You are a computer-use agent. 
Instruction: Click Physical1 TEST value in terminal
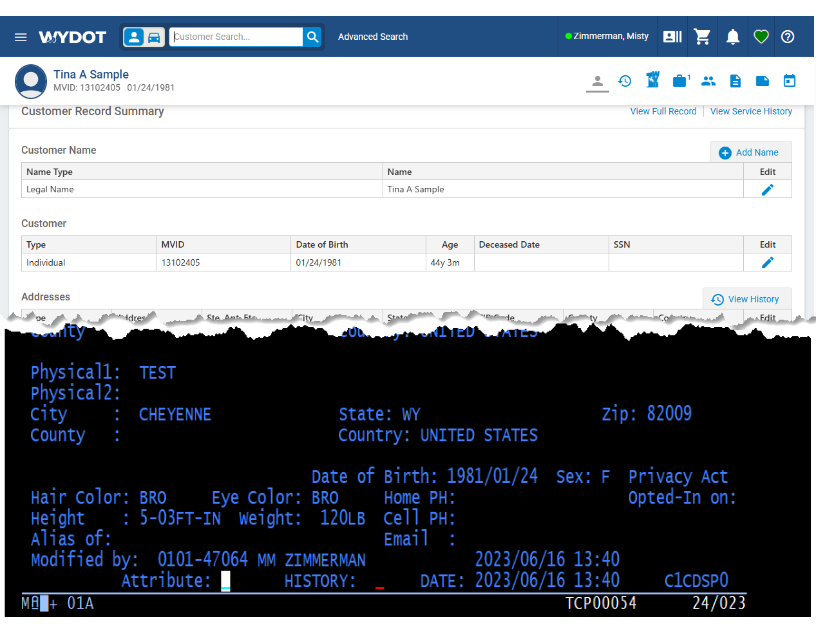click(158, 373)
